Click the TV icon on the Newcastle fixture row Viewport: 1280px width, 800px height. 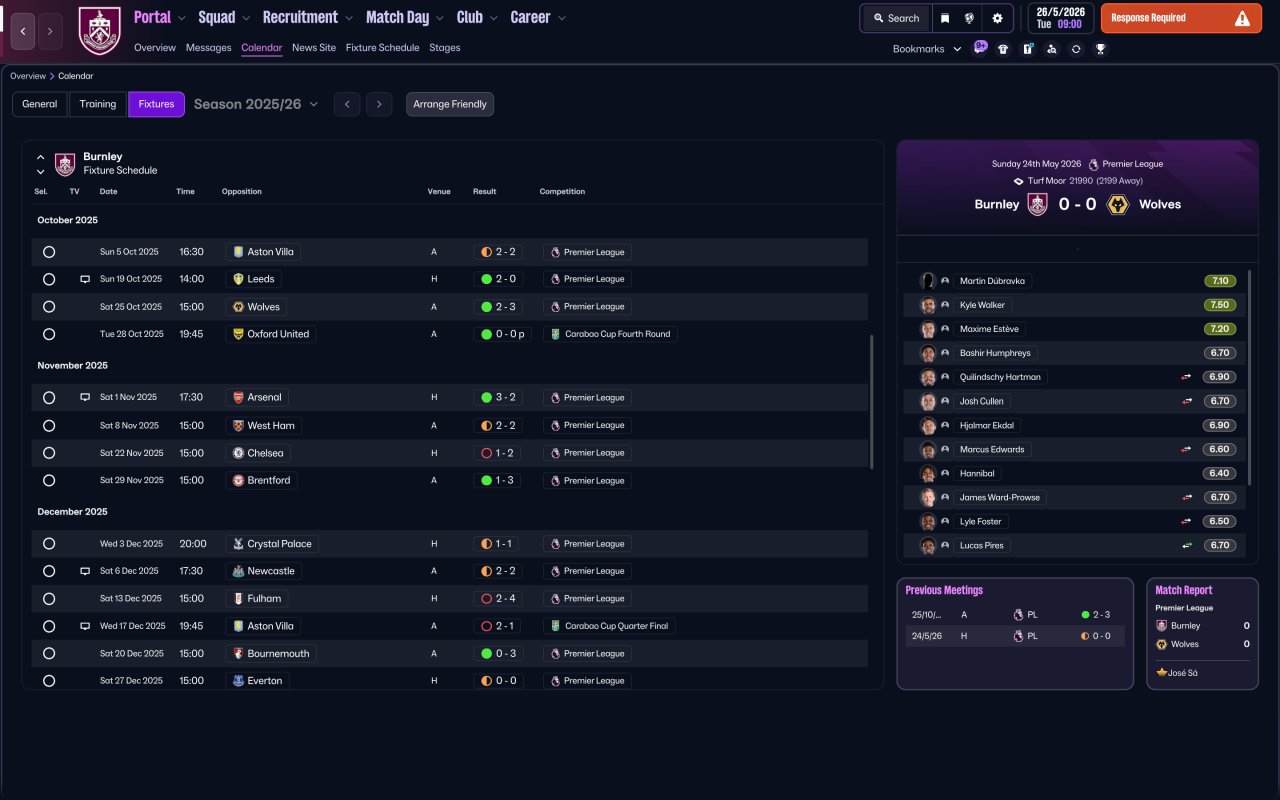click(85, 571)
